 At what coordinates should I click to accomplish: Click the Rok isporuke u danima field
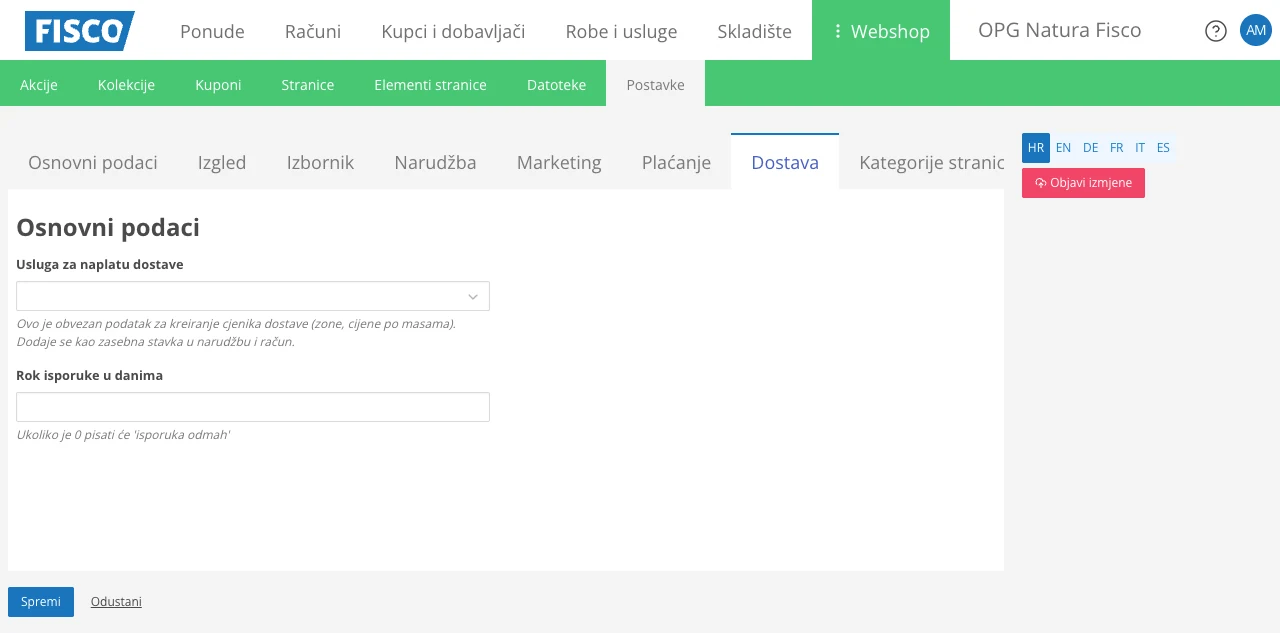point(252,406)
